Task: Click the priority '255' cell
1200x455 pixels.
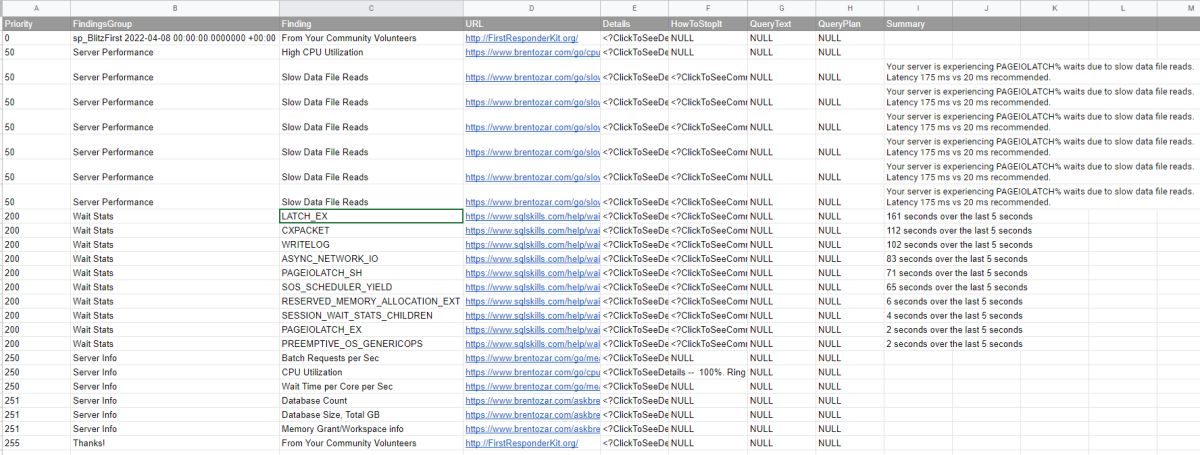Action: [x=35, y=443]
